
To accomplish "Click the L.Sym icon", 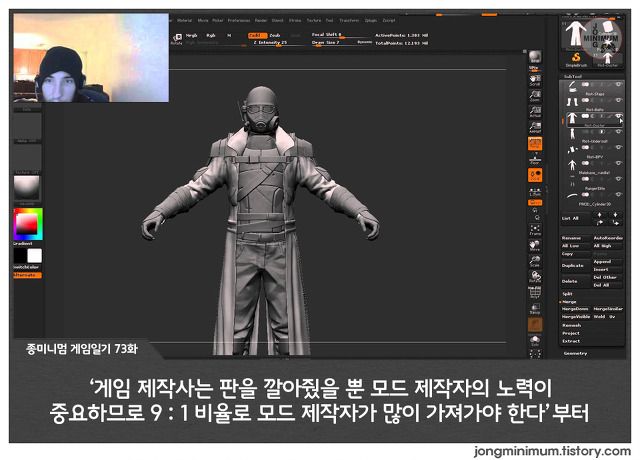I will click(535, 192).
